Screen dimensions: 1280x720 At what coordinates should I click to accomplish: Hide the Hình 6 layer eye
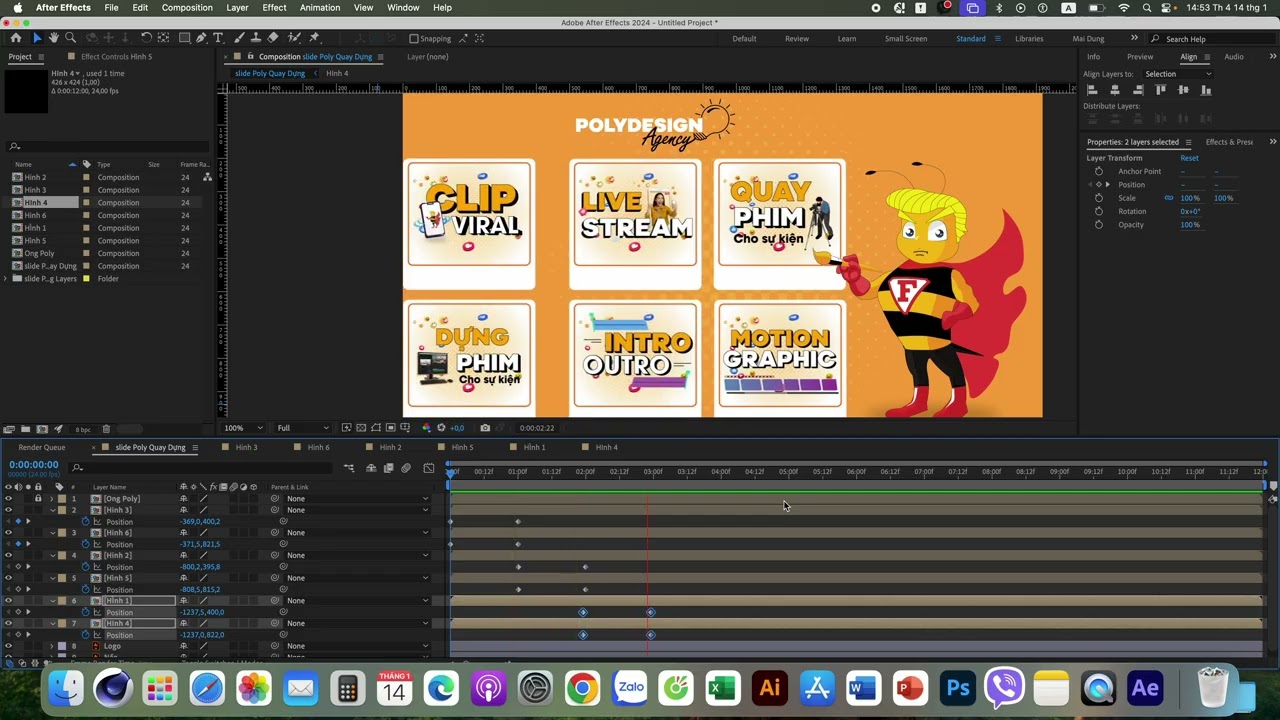pyautogui.click(x=8, y=533)
